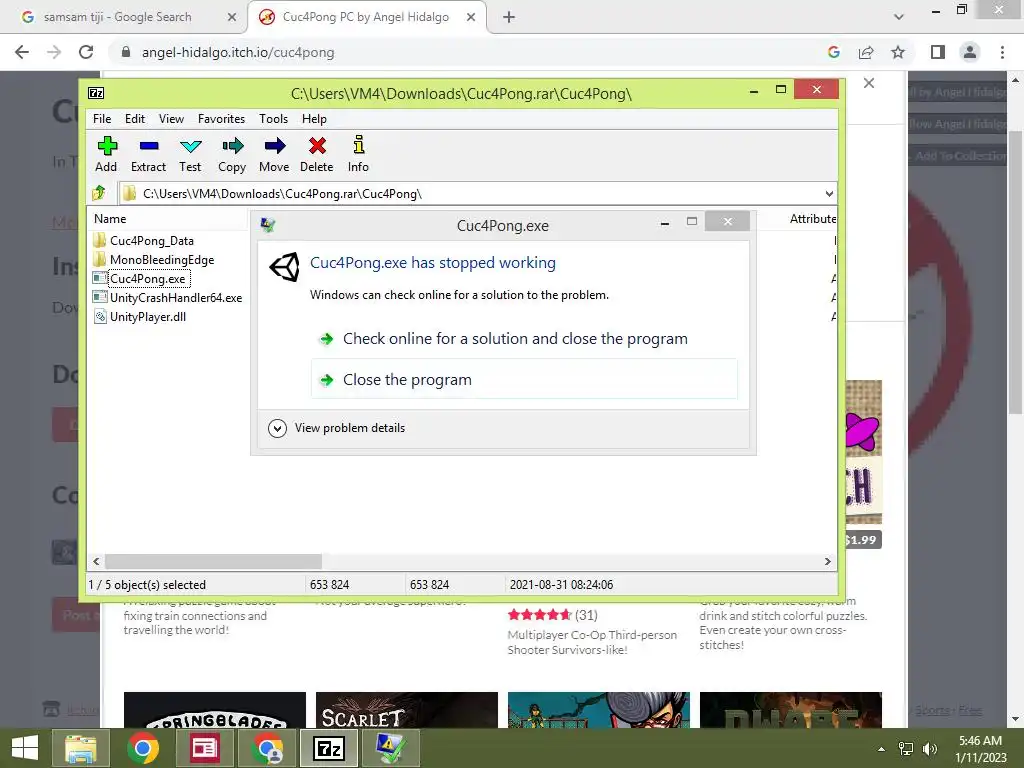Click the Info toolbar icon in 7-Zip

358,154
